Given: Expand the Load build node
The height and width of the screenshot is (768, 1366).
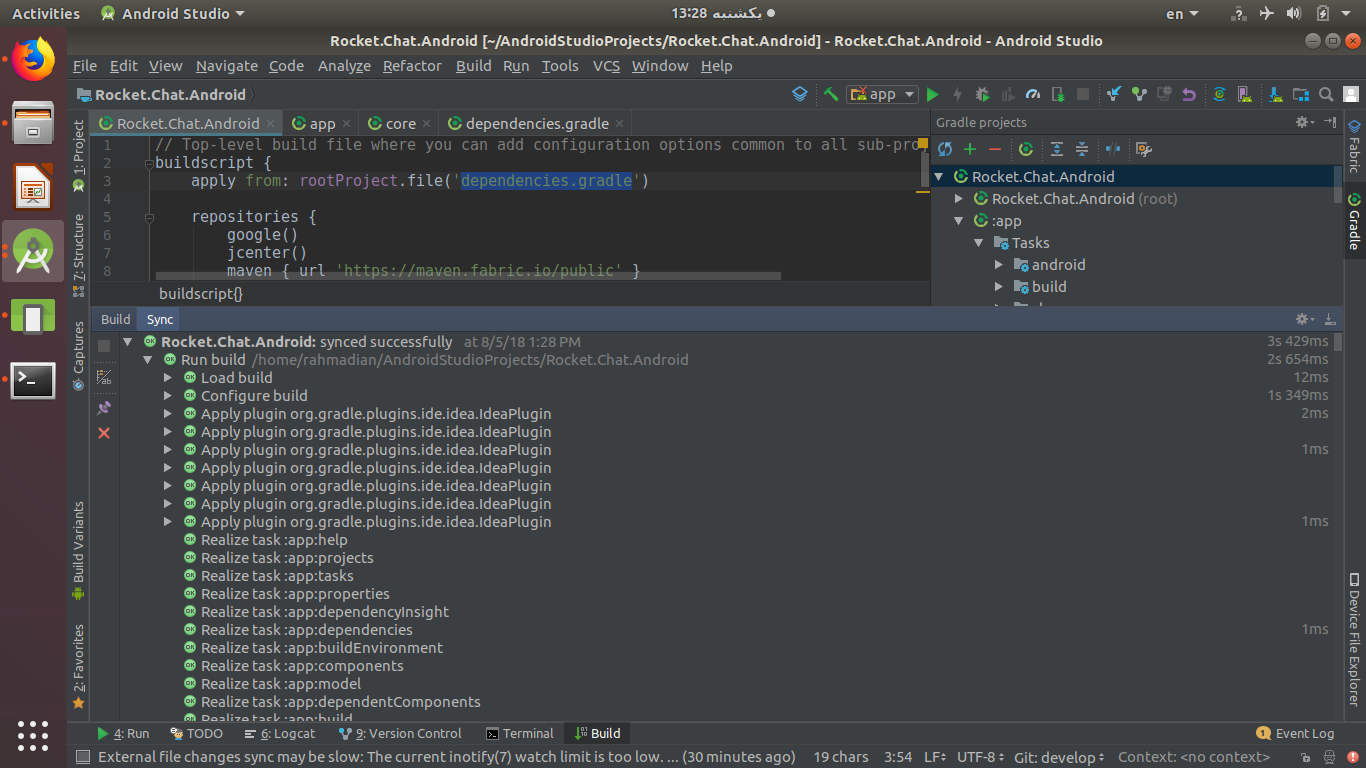Looking at the screenshot, I should click(x=168, y=378).
